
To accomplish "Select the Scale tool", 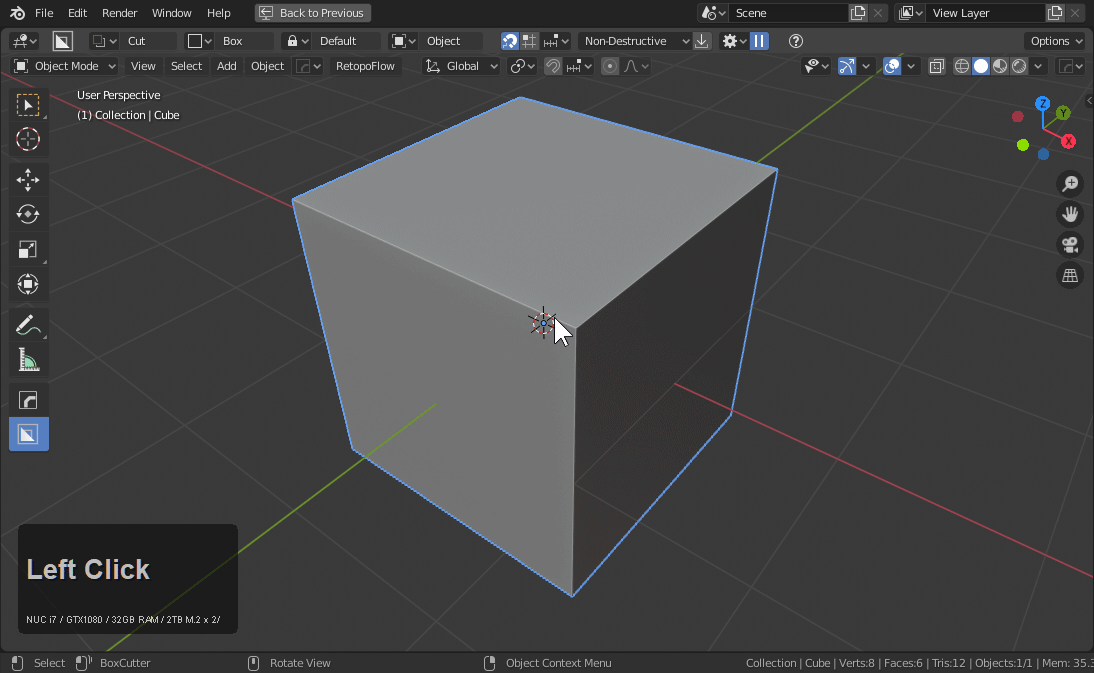I will [x=28, y=249].
